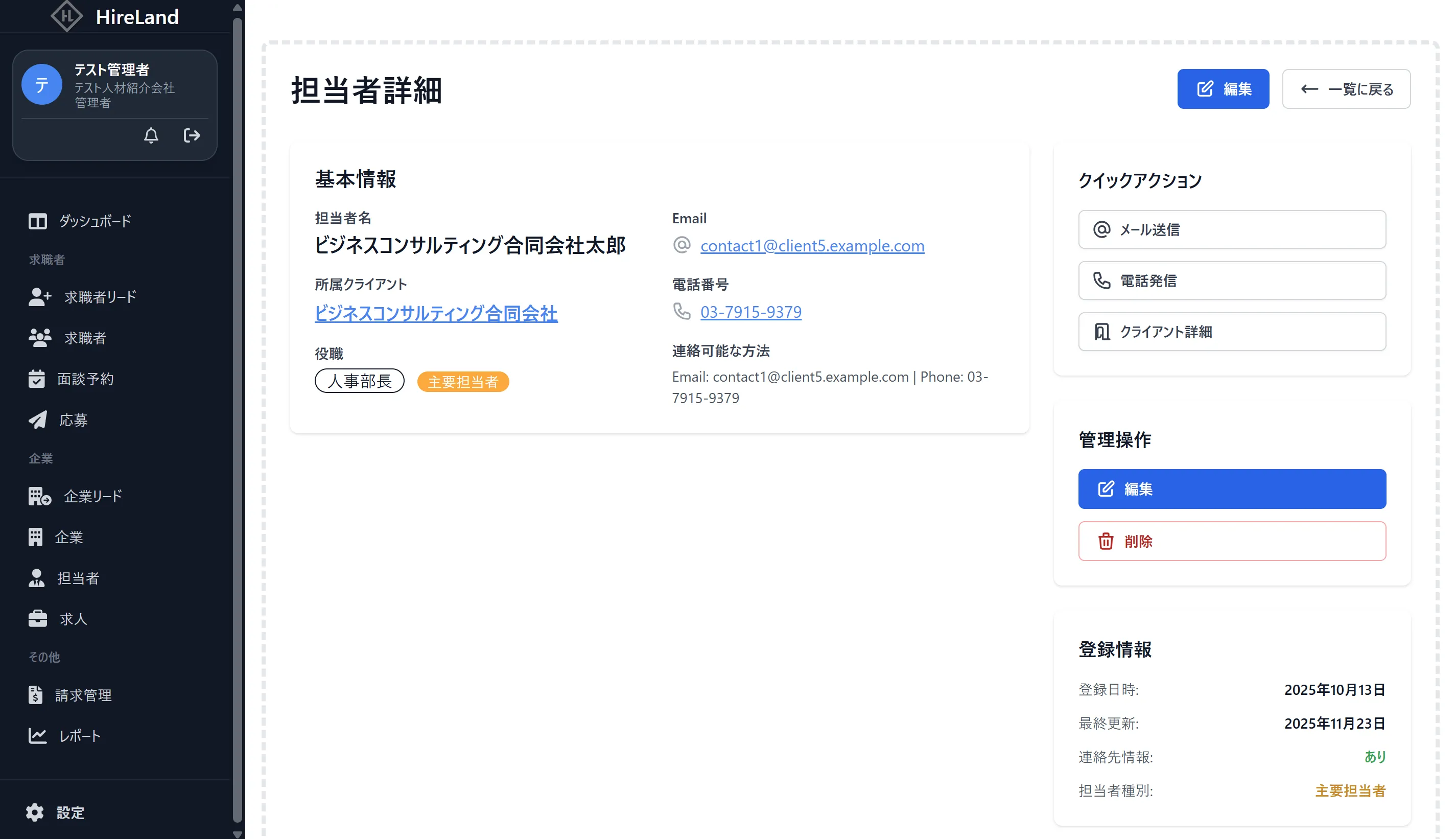Click the 電話発信 quick action
This screenshot has height=839, width=1456.
click(1232, 281)
